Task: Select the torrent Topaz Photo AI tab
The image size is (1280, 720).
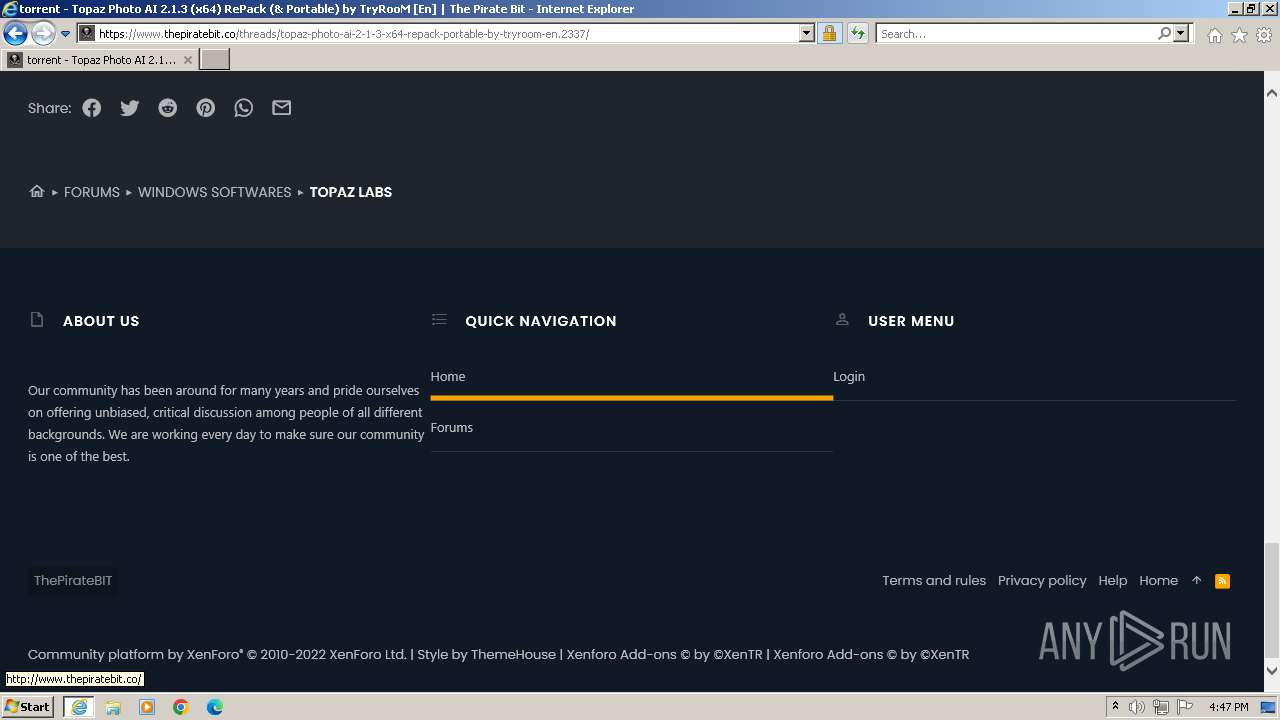Action: pos(100,60)
